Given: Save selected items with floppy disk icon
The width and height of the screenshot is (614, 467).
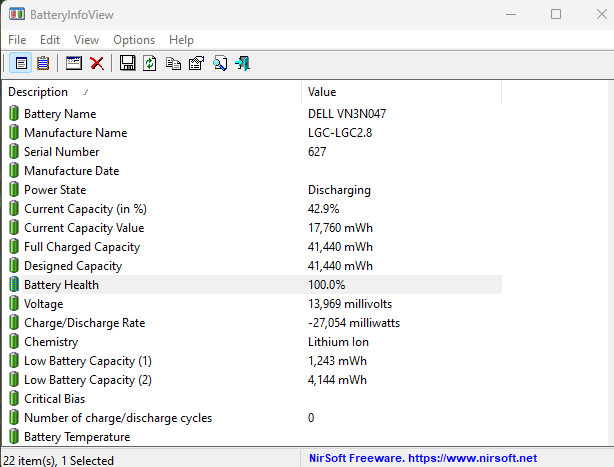Looking at the screenshot, I should [127, 63].
